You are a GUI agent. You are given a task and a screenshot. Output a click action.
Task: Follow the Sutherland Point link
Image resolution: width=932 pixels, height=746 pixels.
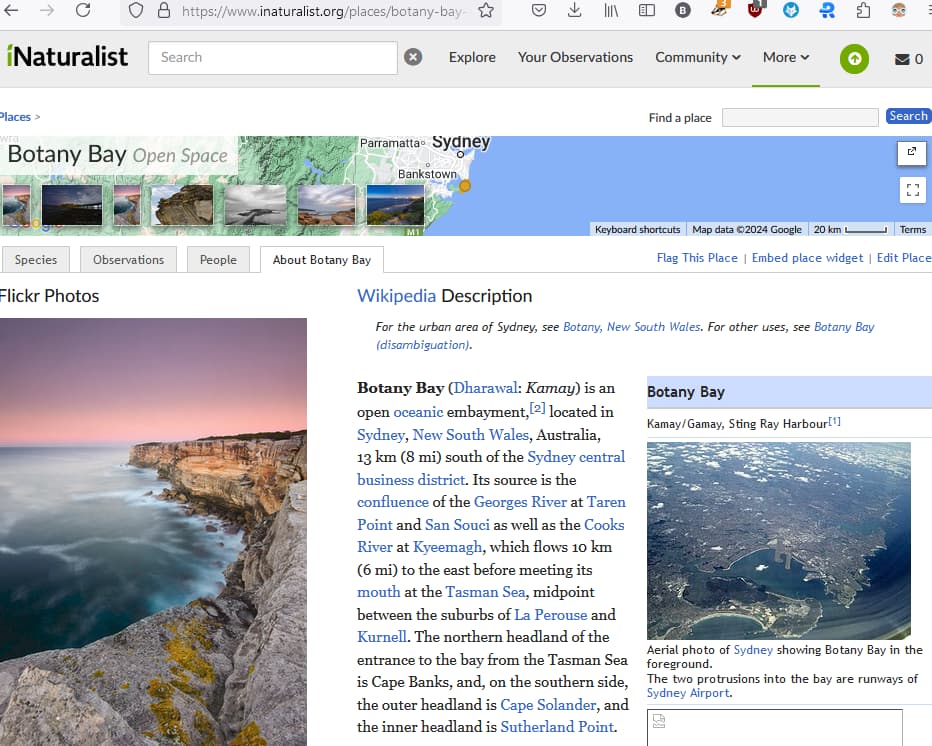coord(557,727)
